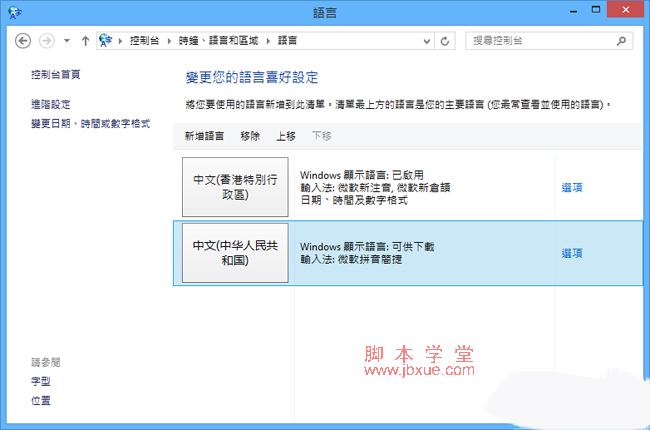Open the 進階設定 link
The image size is (650, 430).
(51, 104)
